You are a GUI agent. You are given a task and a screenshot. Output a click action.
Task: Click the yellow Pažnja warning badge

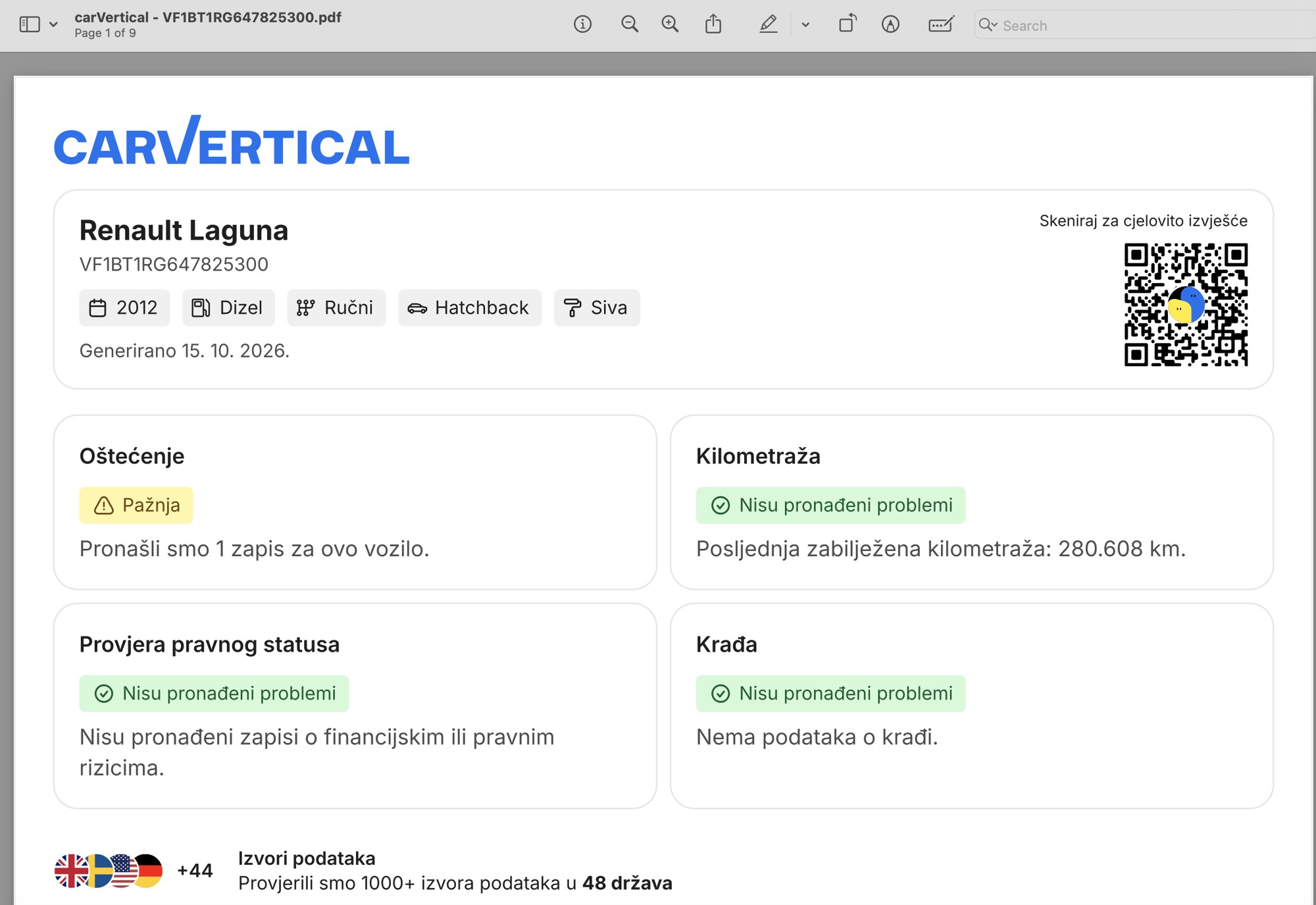tap(136, 505)
